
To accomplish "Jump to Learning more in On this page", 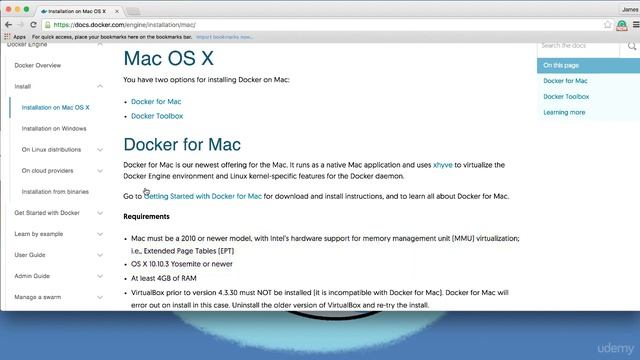I will pos(564,112).
